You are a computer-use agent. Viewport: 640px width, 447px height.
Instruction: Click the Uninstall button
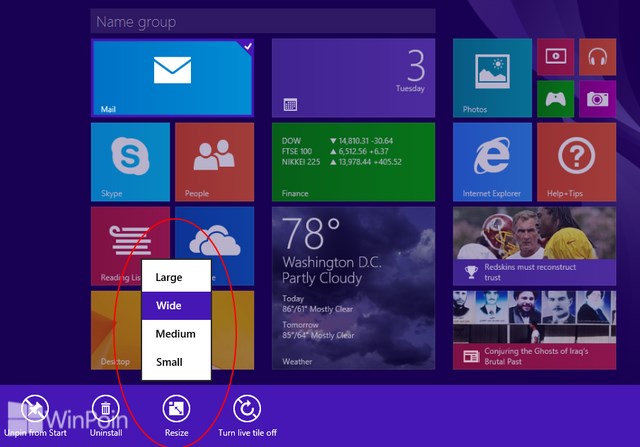(106, 416)
